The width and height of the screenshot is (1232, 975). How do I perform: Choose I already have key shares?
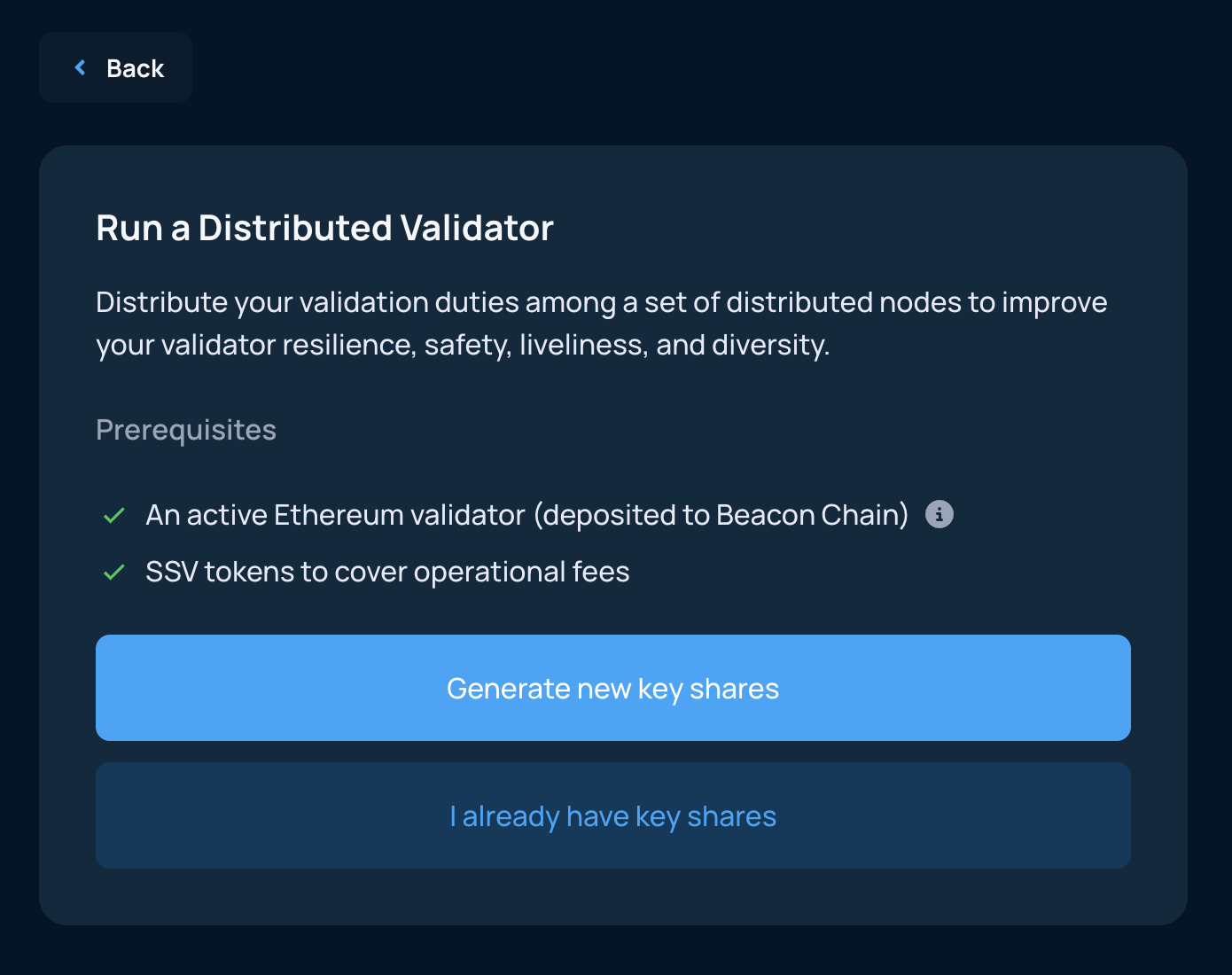click(613, 815)
